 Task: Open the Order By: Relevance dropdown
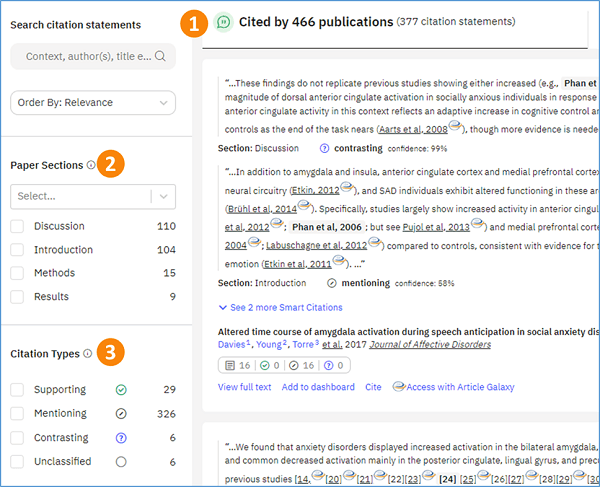point(93,103)
